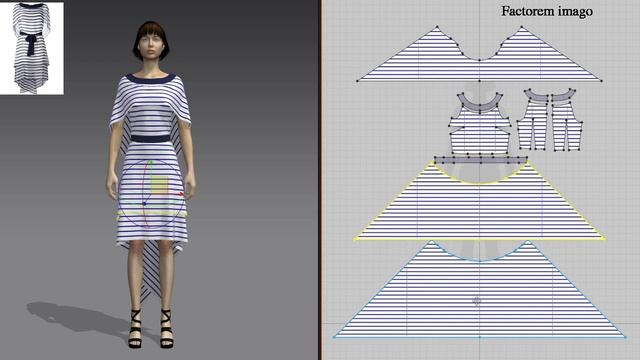The width and height of the screenshot is (640, 360).
Task: Click the blue center point of the gizmo
Action: coord(144,203)
